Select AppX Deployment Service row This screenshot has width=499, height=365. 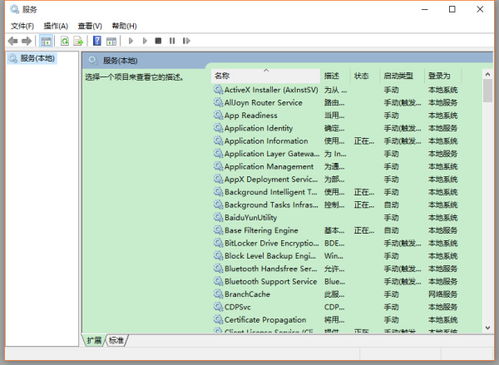(x=336, y=179)
